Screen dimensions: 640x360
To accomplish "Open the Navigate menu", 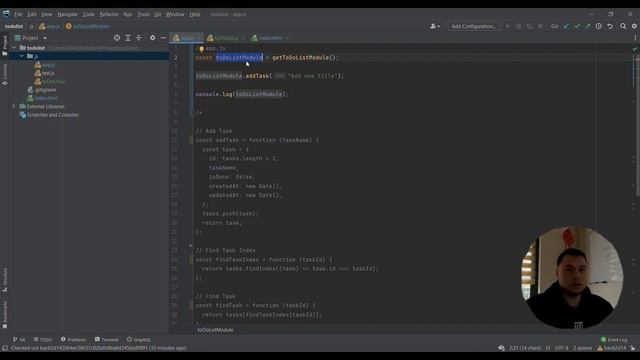I will 67,14.
